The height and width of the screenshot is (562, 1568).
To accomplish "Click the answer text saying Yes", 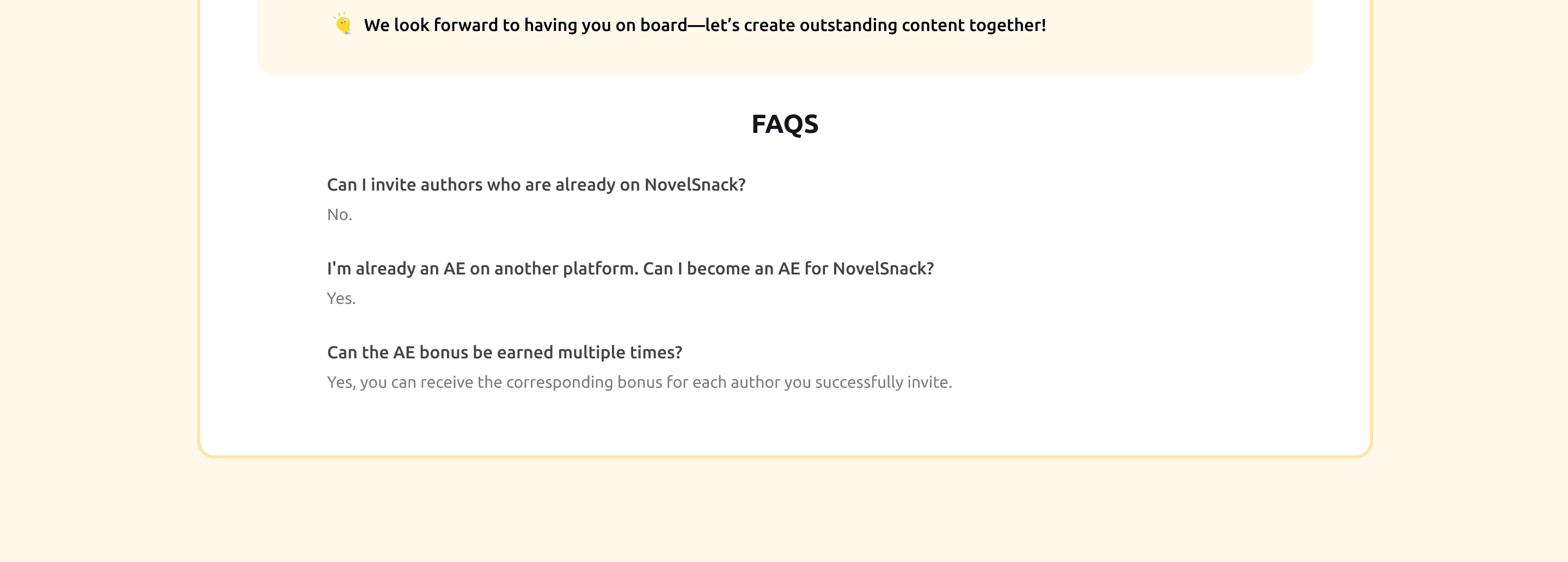I will [x=340, y=298].
